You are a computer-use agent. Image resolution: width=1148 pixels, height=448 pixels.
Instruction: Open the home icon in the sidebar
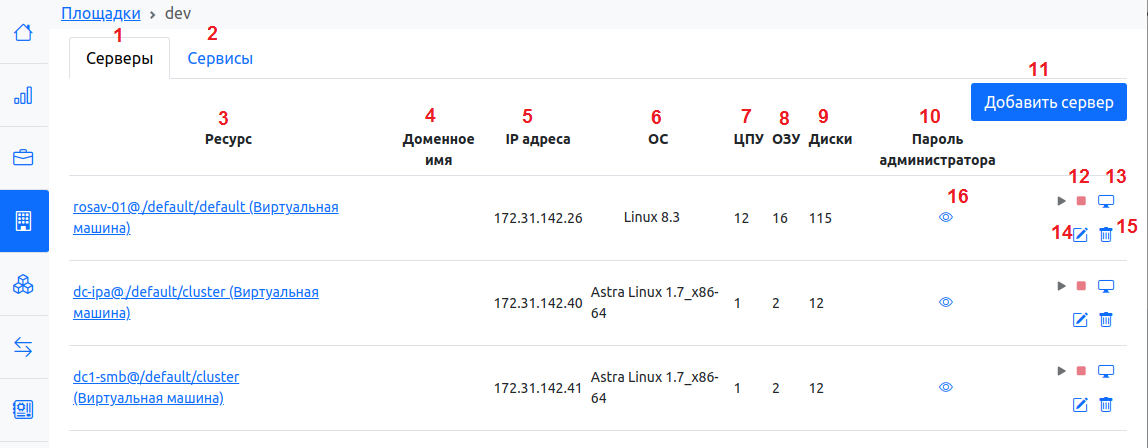coord(24,32)
